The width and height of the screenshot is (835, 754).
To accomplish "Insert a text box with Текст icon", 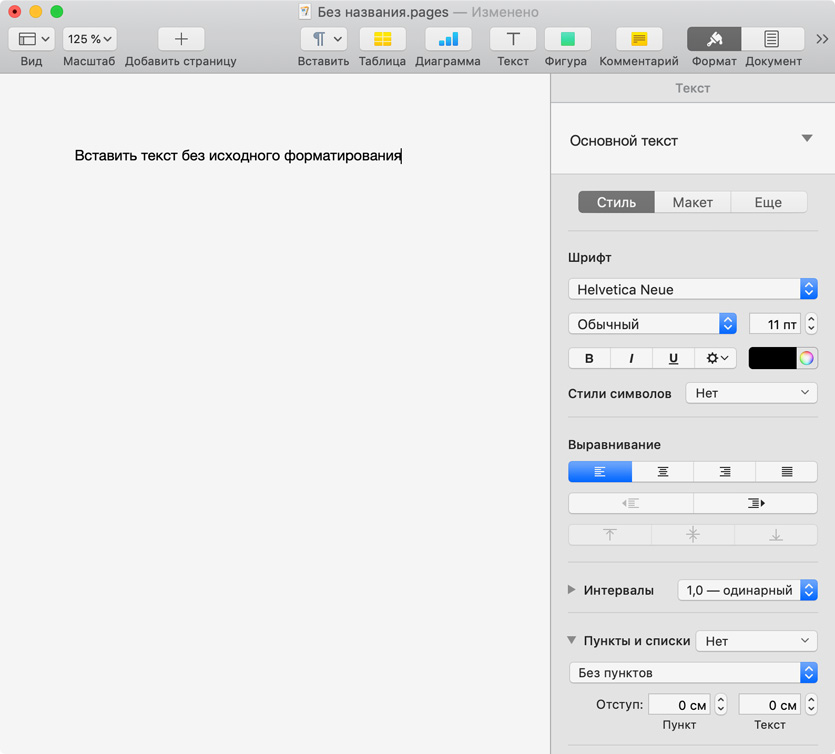I will click(x=513, y=39).
